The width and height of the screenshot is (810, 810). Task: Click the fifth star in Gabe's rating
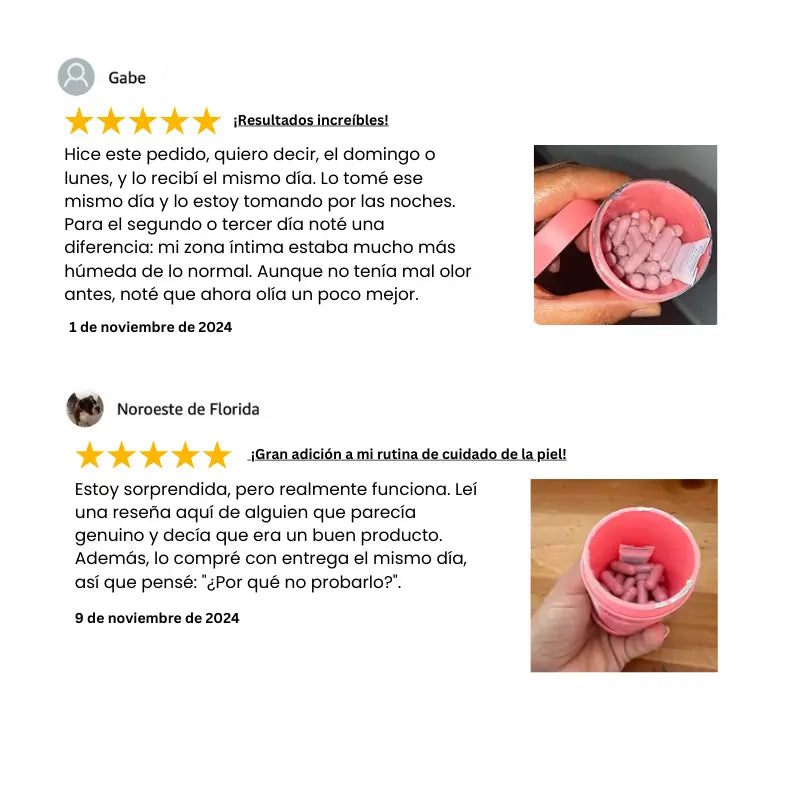tap(207, 121)
